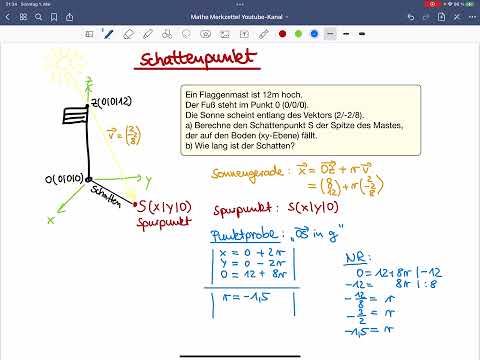Tap the underlined 'Punktprobe' heading
480x360 pixels.
point(244,235)
